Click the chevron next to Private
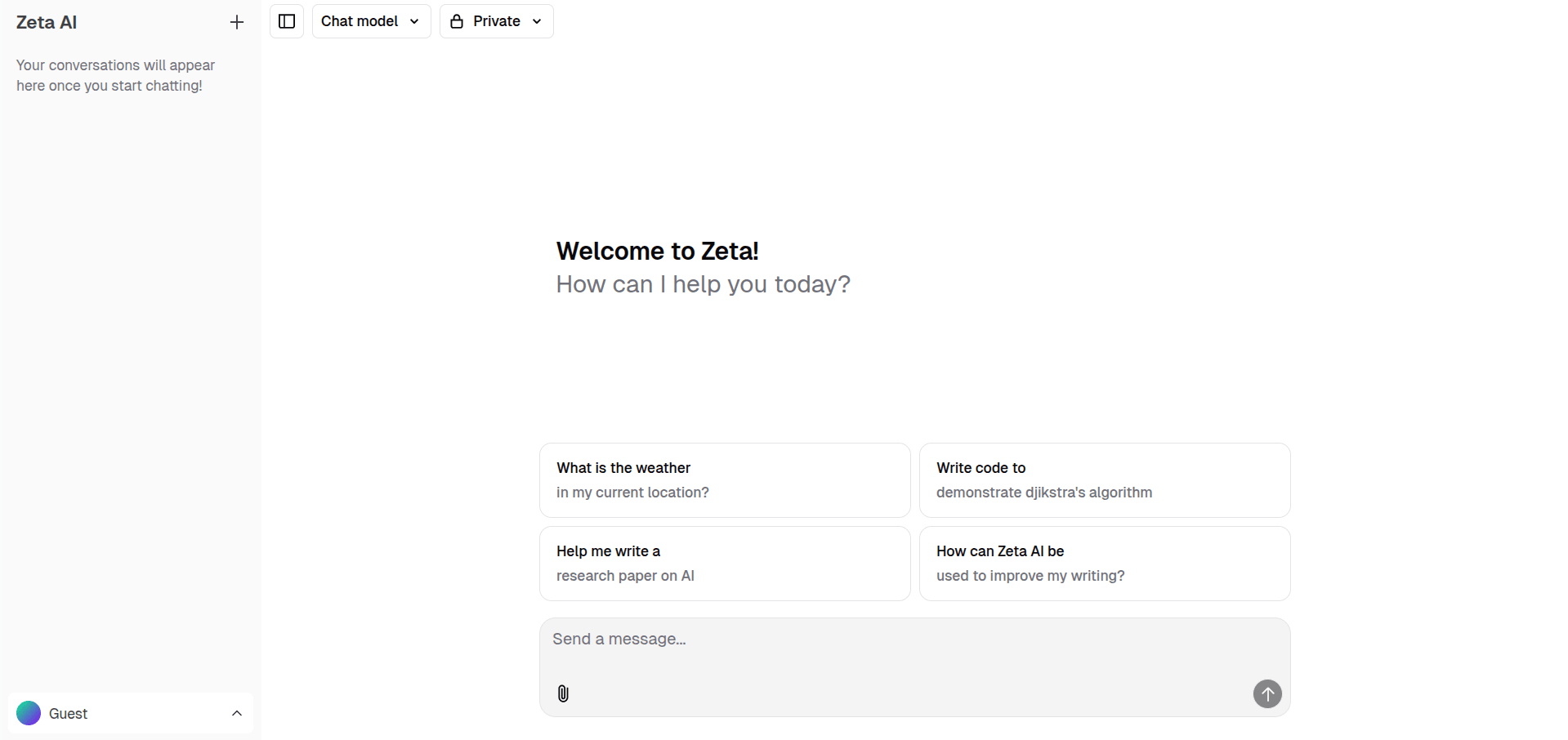This screenshot has height=740, width=1568. pyautogui.click(x=537, y=21)
